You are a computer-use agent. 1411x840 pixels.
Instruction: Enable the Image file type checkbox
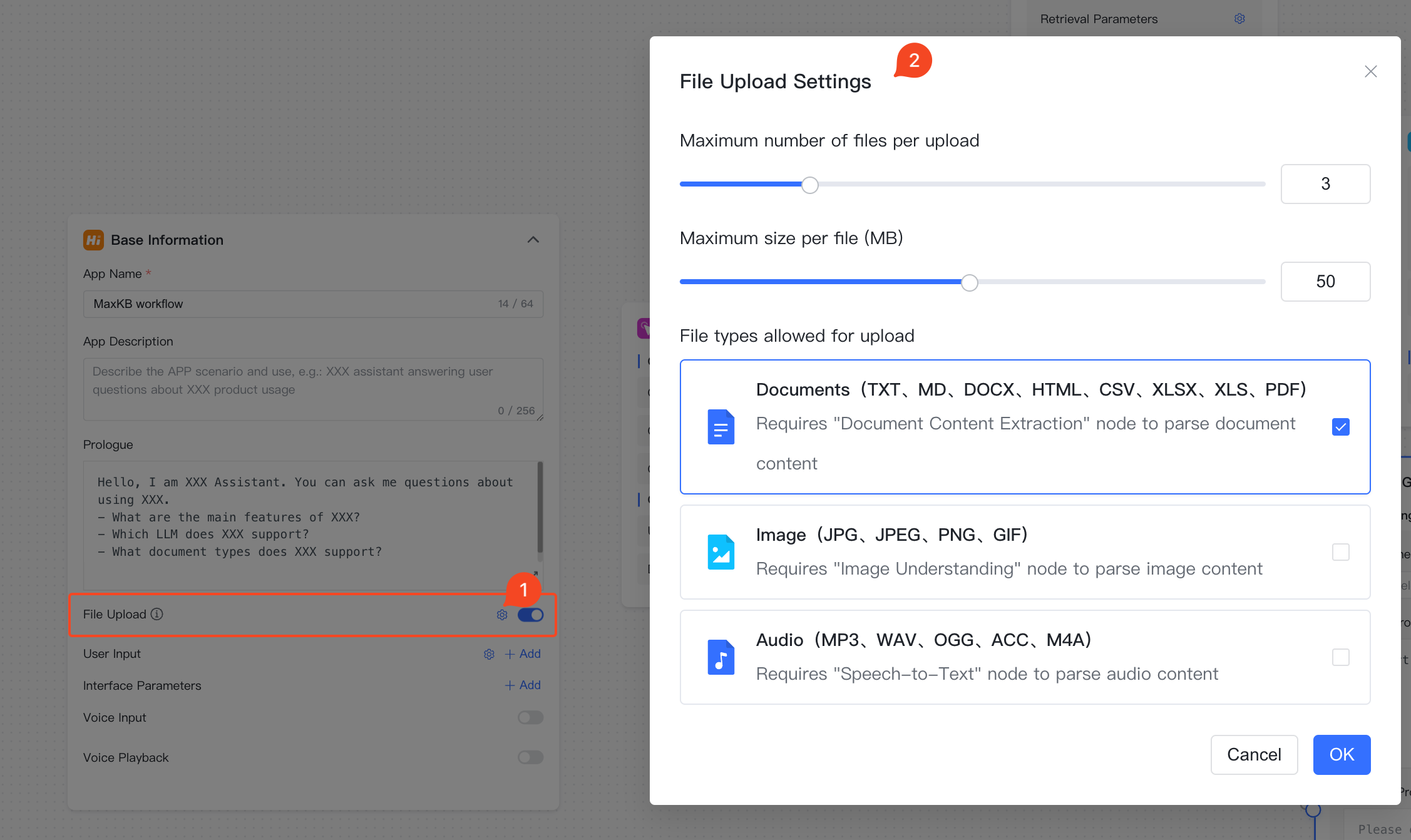(1340, 552)
